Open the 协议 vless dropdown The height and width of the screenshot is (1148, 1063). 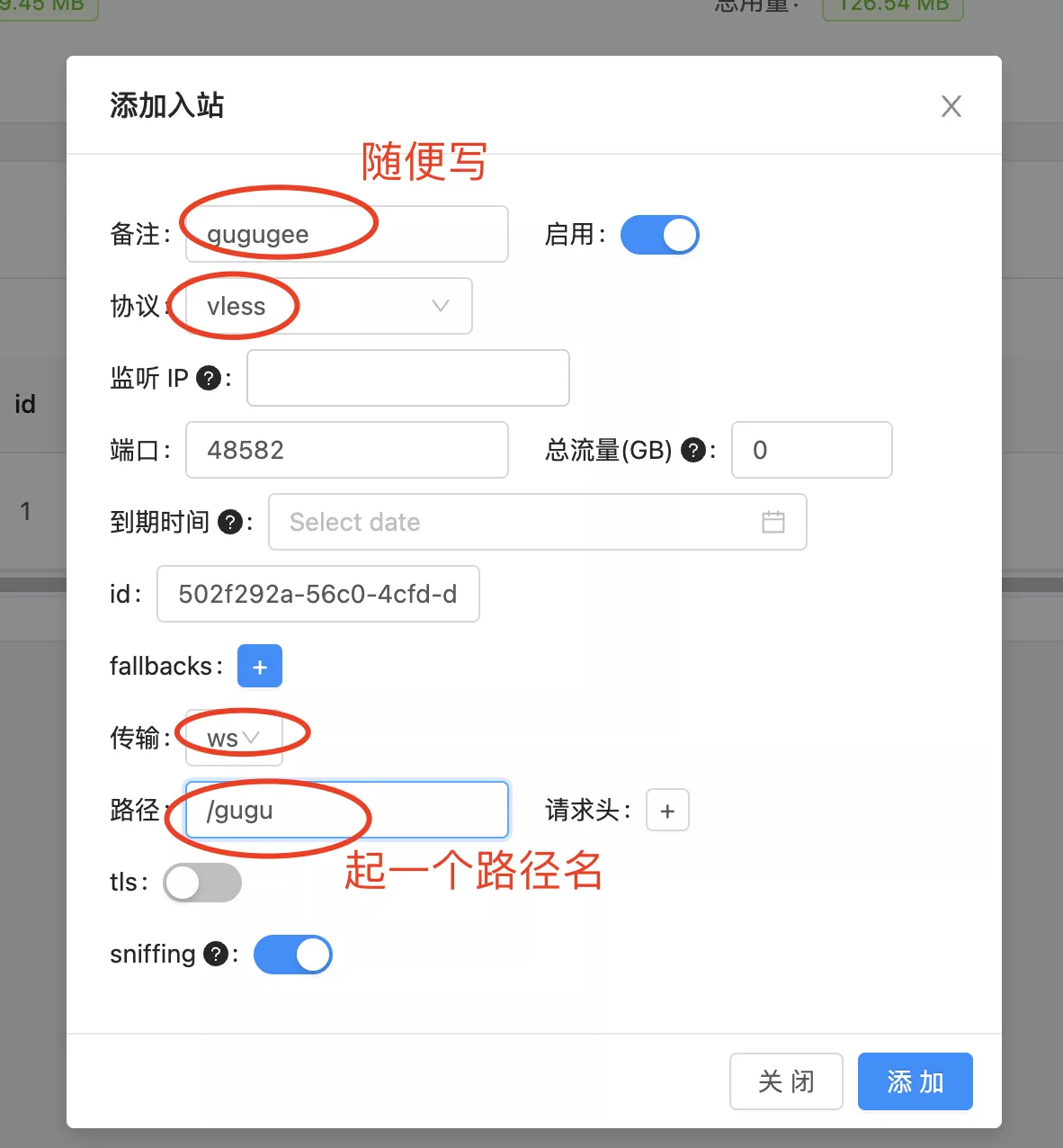point(329,306)
